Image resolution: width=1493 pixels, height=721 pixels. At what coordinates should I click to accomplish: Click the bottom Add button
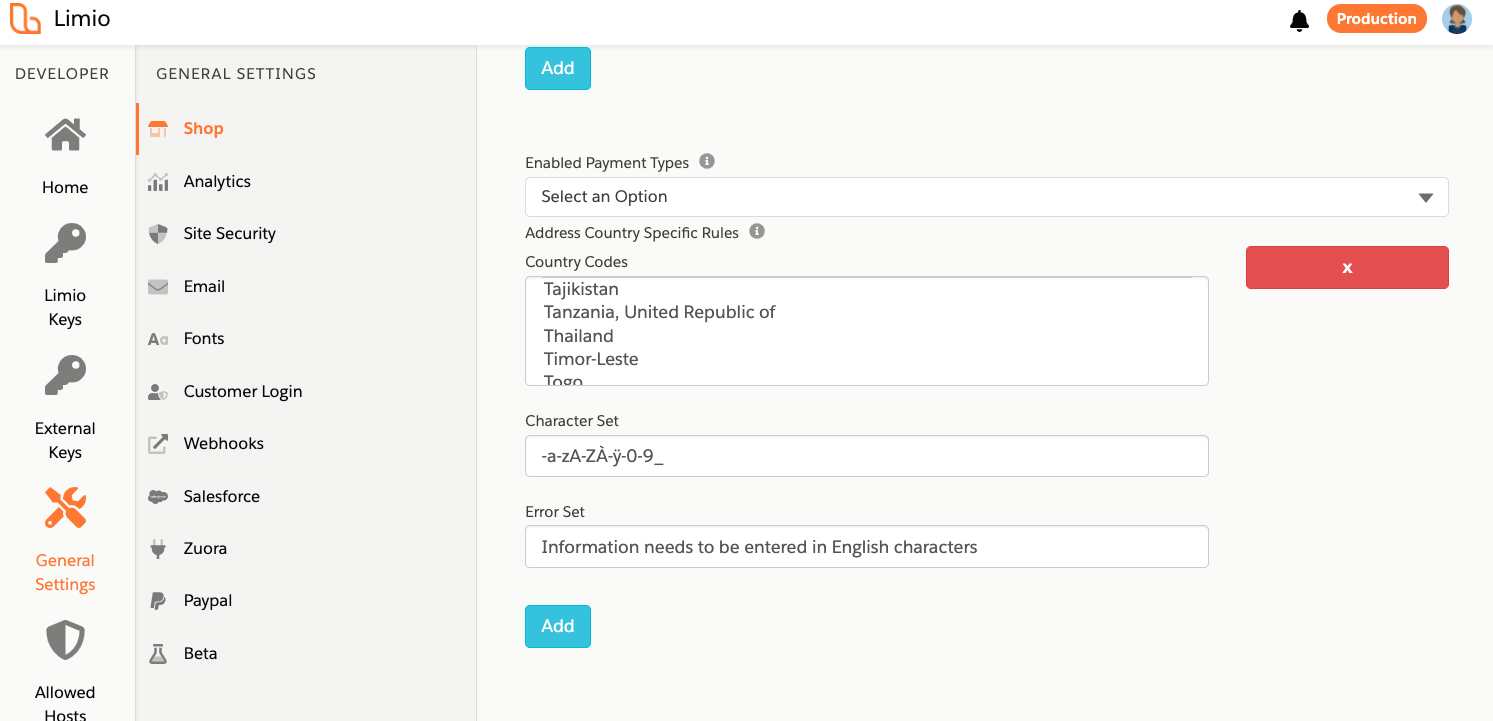pos(557,626)
